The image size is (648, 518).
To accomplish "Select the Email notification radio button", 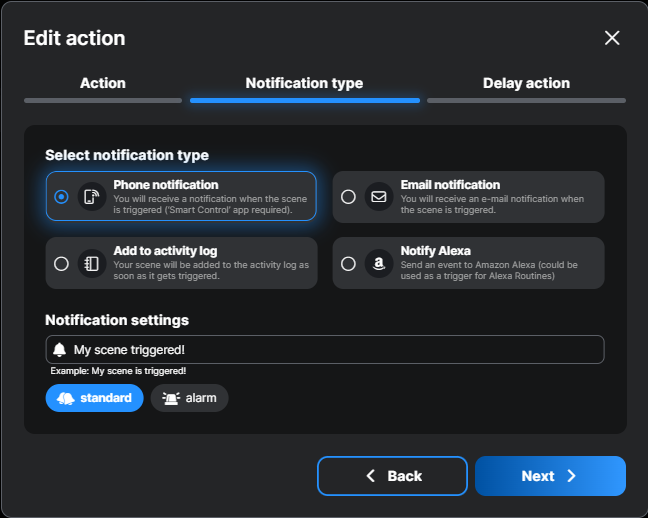I will click(x=348, y=197).
